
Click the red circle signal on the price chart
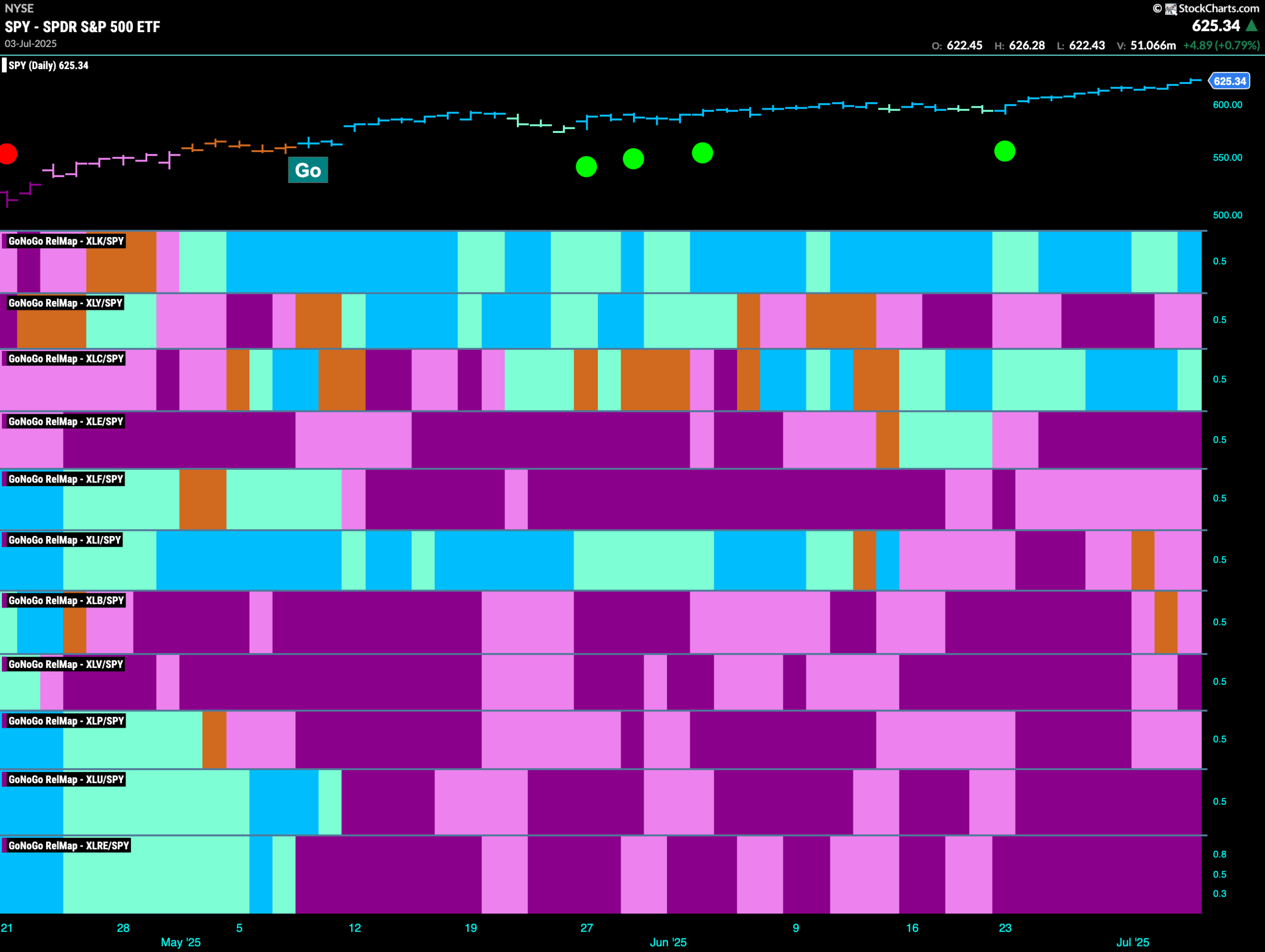(x=8, y=154)
